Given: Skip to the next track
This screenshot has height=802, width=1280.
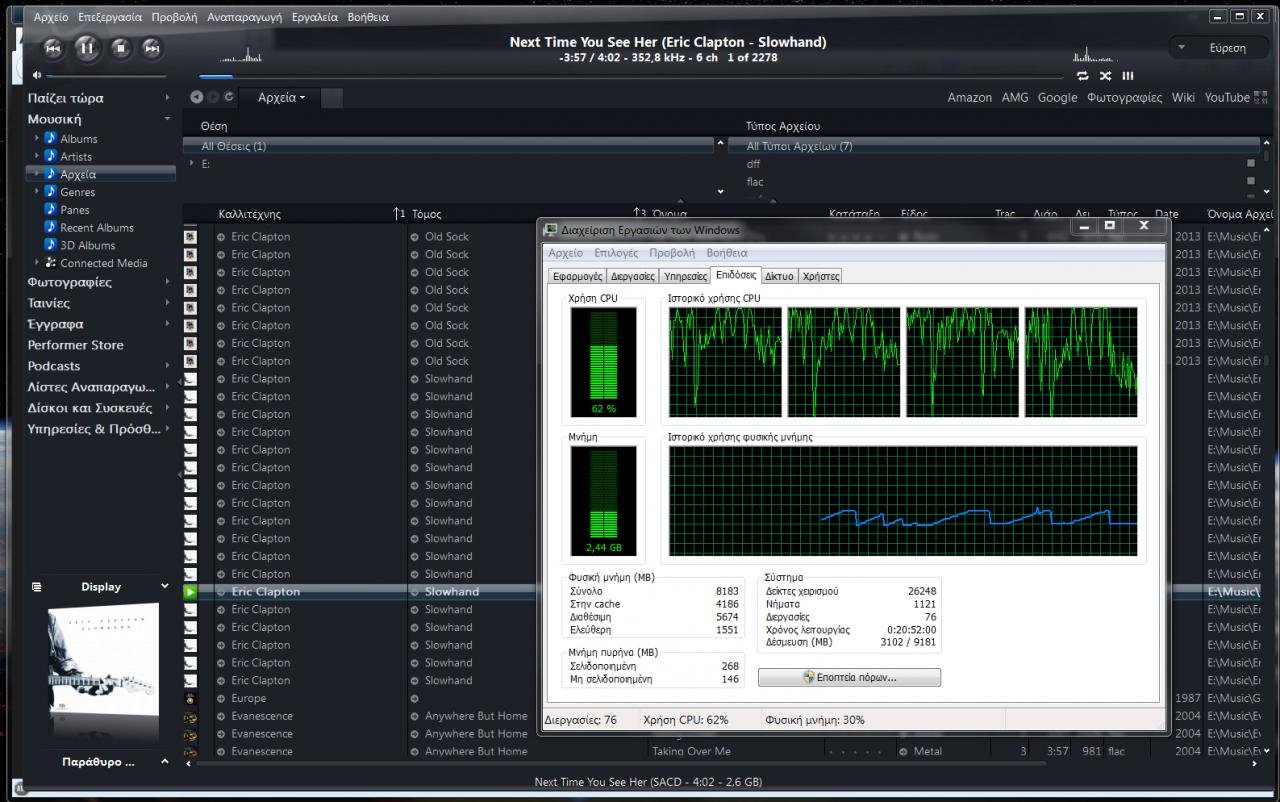Looking at the screenshot, I should click(152, 47).
